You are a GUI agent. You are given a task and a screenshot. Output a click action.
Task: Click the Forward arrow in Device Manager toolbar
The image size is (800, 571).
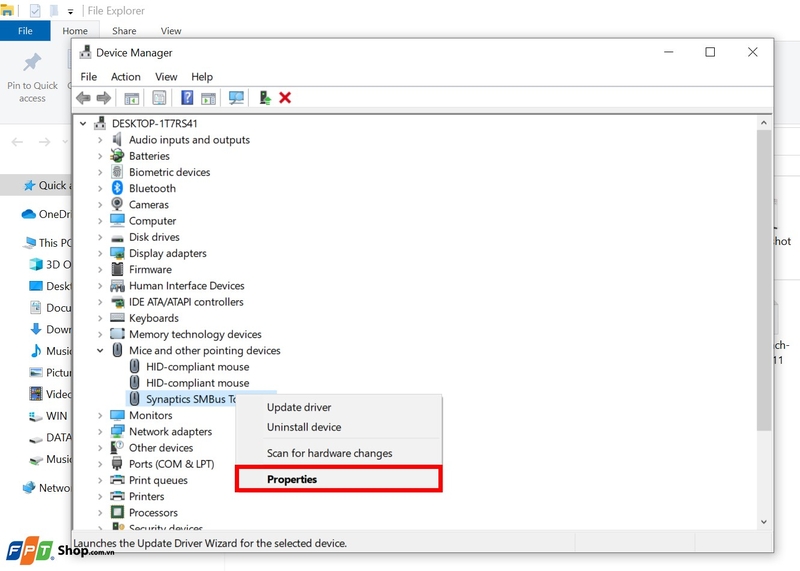pyautogui.click(x=104, y=97)
